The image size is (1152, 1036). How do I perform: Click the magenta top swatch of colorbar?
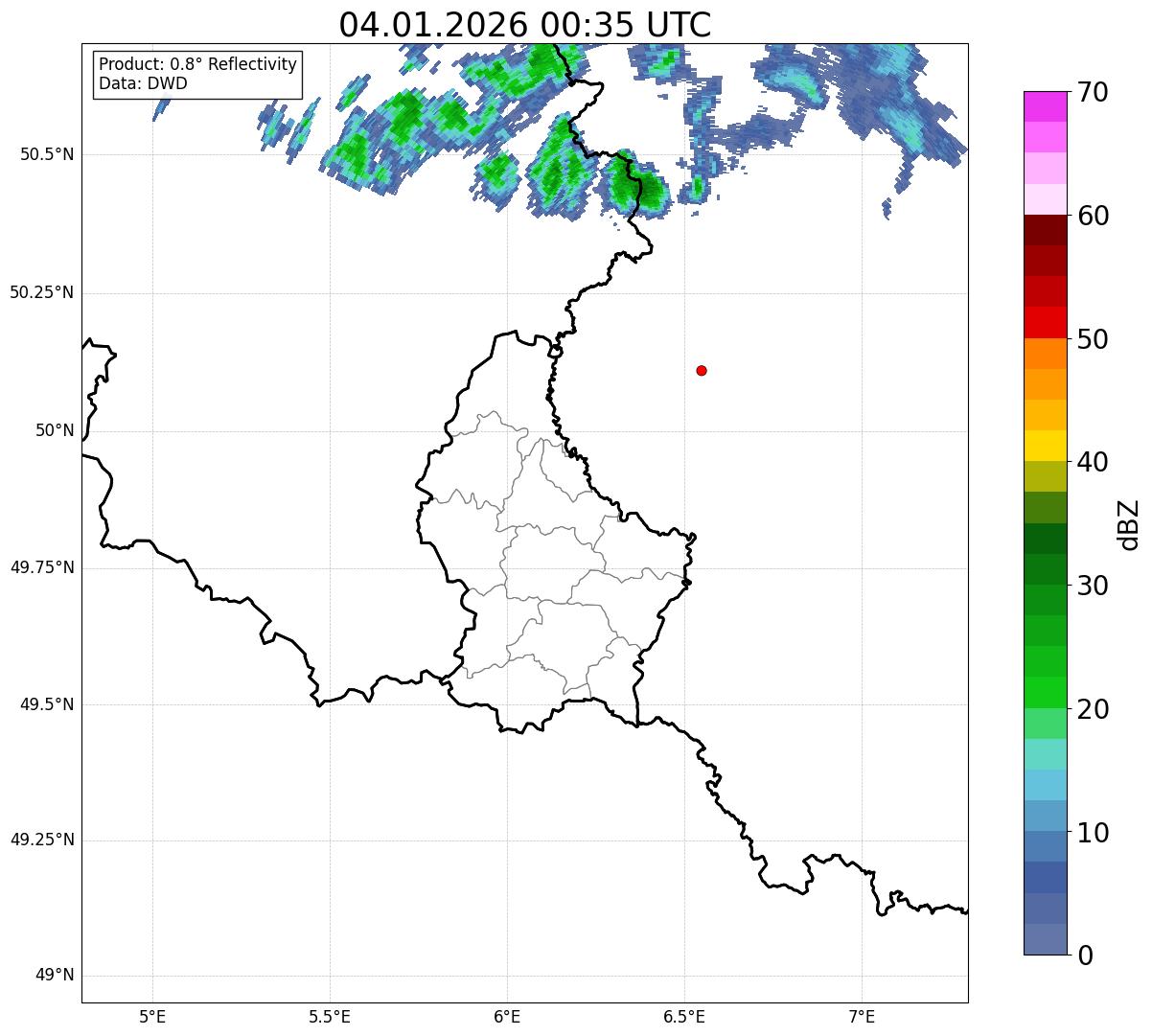tap(1045, 106)
